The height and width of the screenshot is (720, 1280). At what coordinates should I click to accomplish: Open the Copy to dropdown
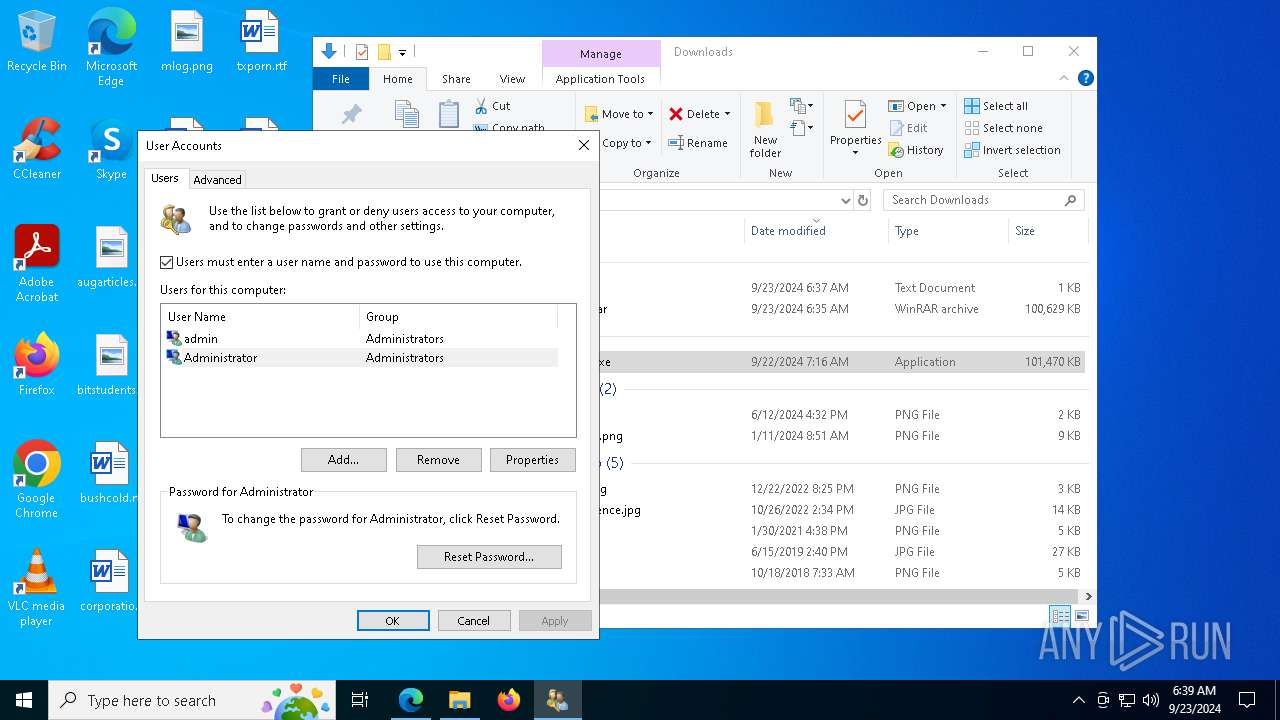pos(627,143)
